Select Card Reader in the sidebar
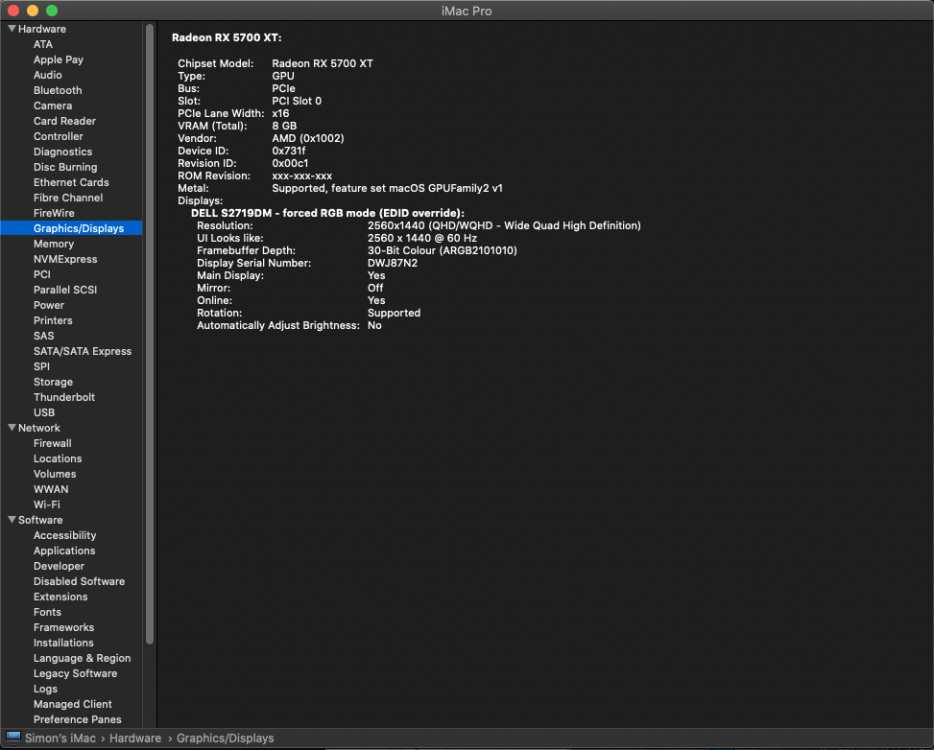The image size is (934, 750). tap(64, 121)
